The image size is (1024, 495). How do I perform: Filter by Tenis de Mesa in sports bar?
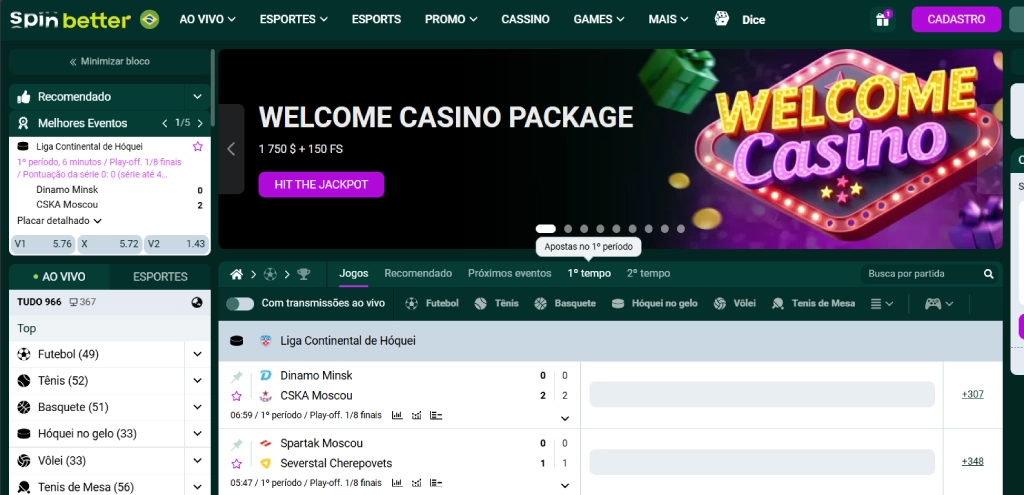coord(813,304)
